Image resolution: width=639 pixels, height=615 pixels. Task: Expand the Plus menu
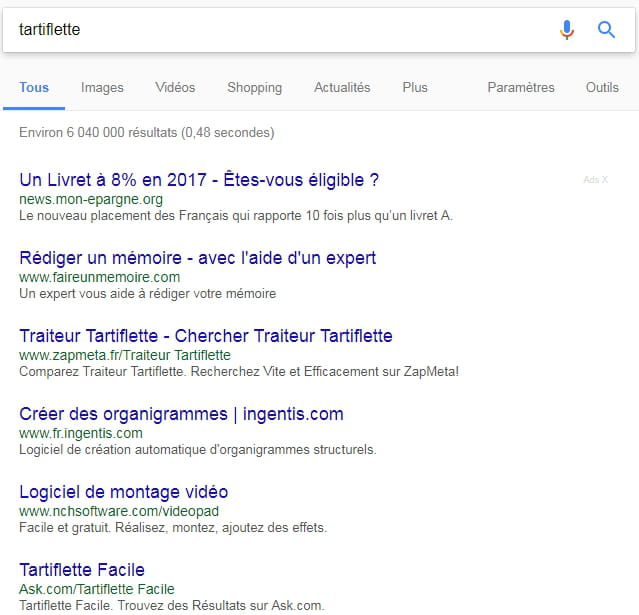415,88
